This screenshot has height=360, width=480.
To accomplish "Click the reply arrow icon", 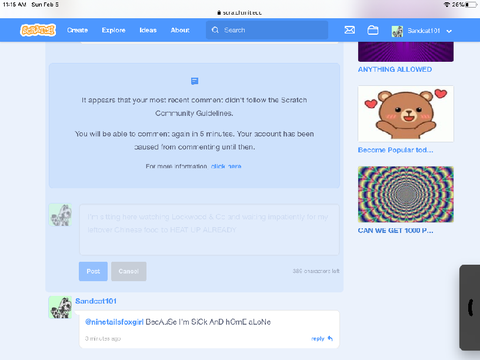I will click(x=330, y=338).
